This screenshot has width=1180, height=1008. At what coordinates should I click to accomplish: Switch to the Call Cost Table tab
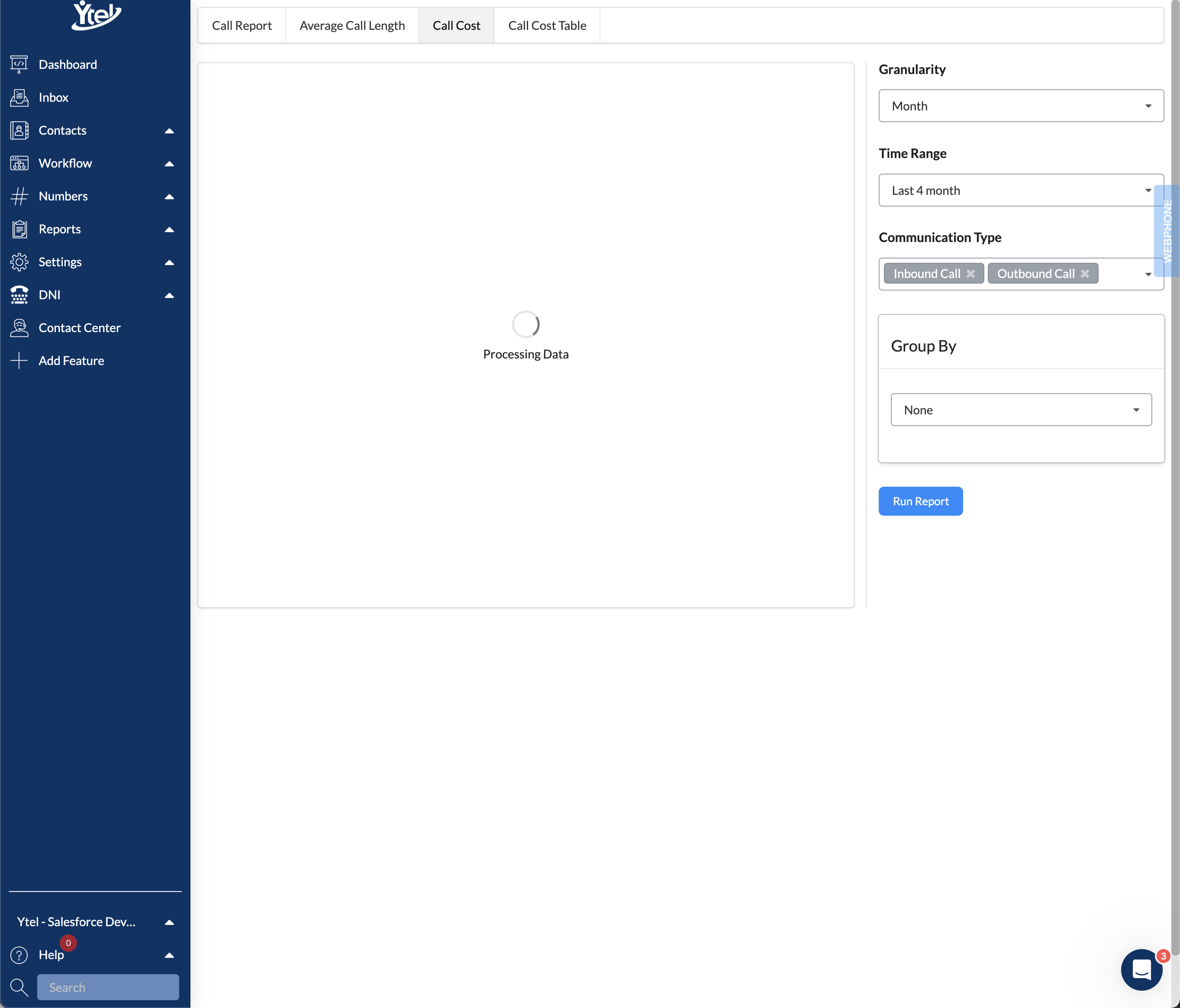coord(547,26)
